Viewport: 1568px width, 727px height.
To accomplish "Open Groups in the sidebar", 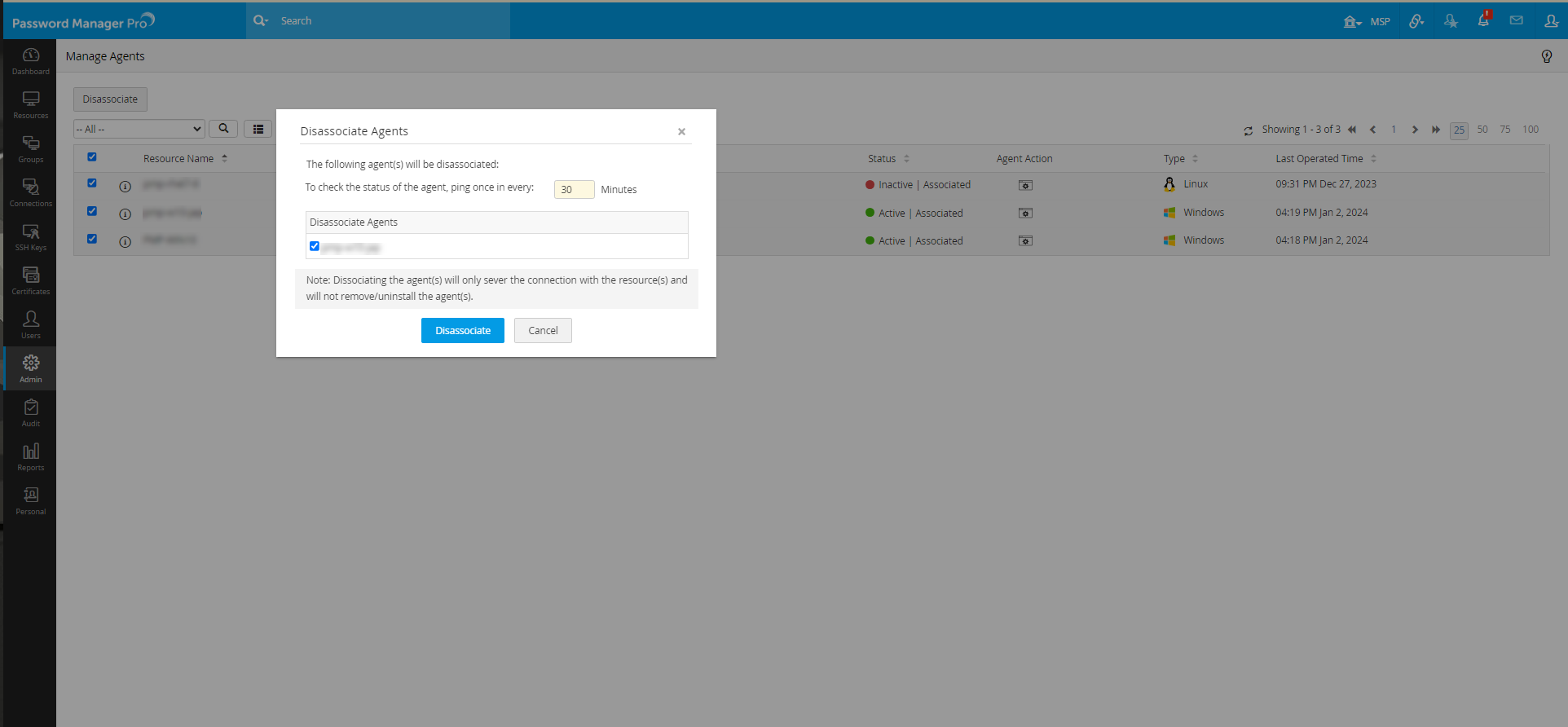I will pos(31,149).
